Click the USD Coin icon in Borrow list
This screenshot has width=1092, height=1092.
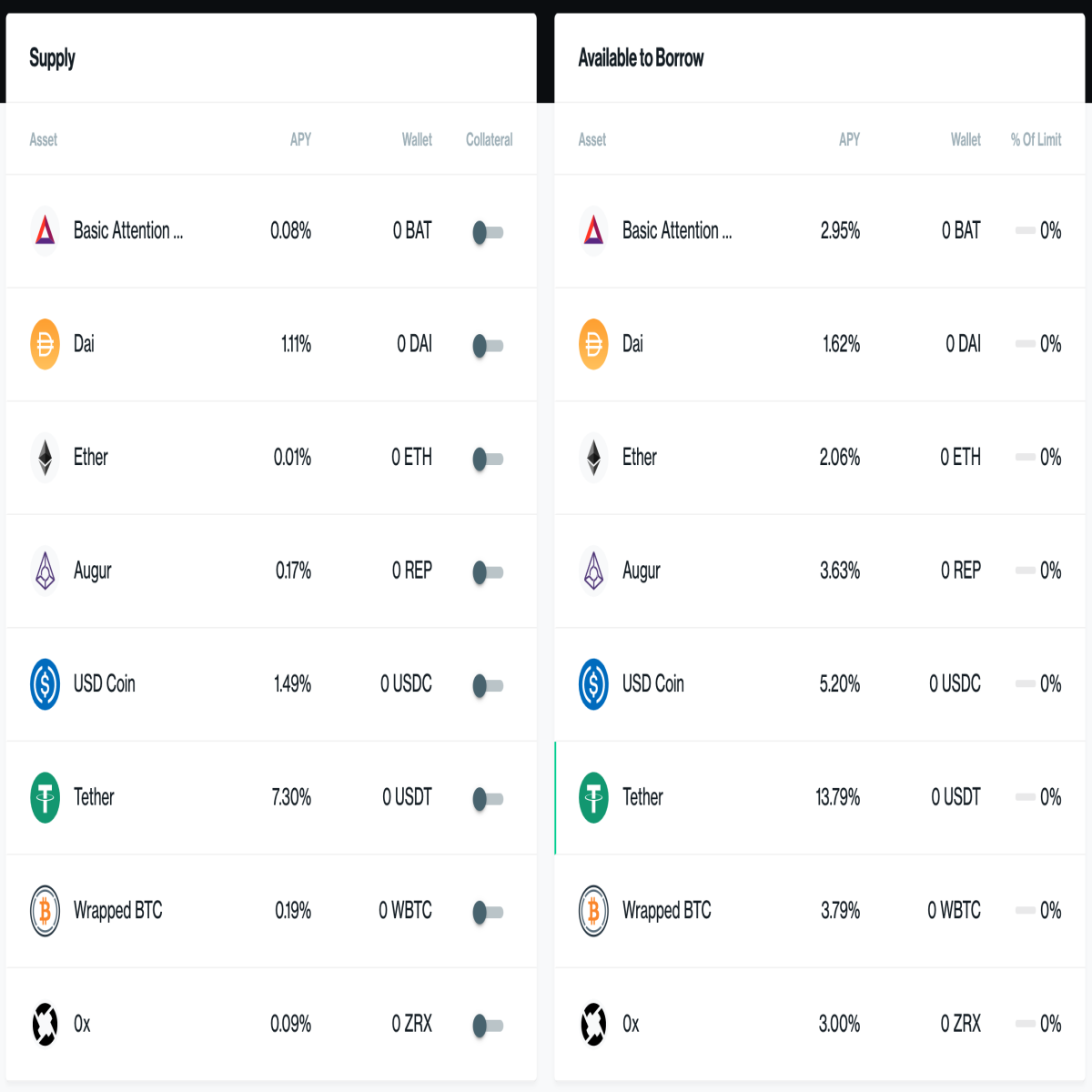[593, 684]
